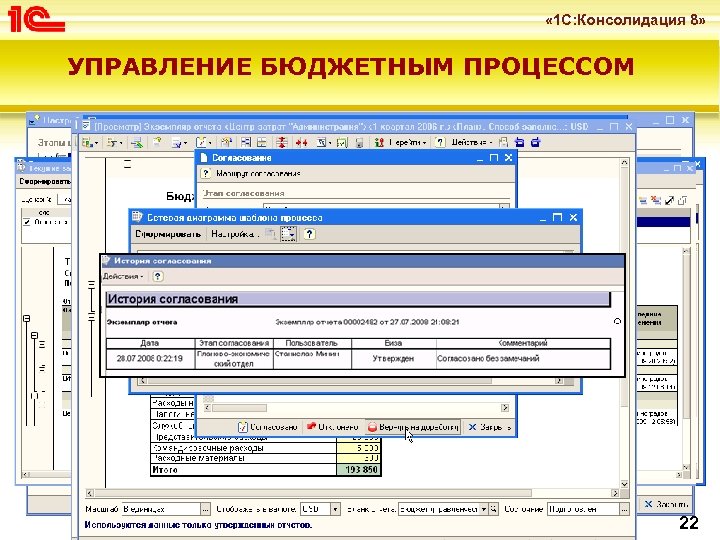Screen dimensions: 720x540
Task: Select the comment cell Согласовано без замечаний
Action: click(x=523, y=359)
